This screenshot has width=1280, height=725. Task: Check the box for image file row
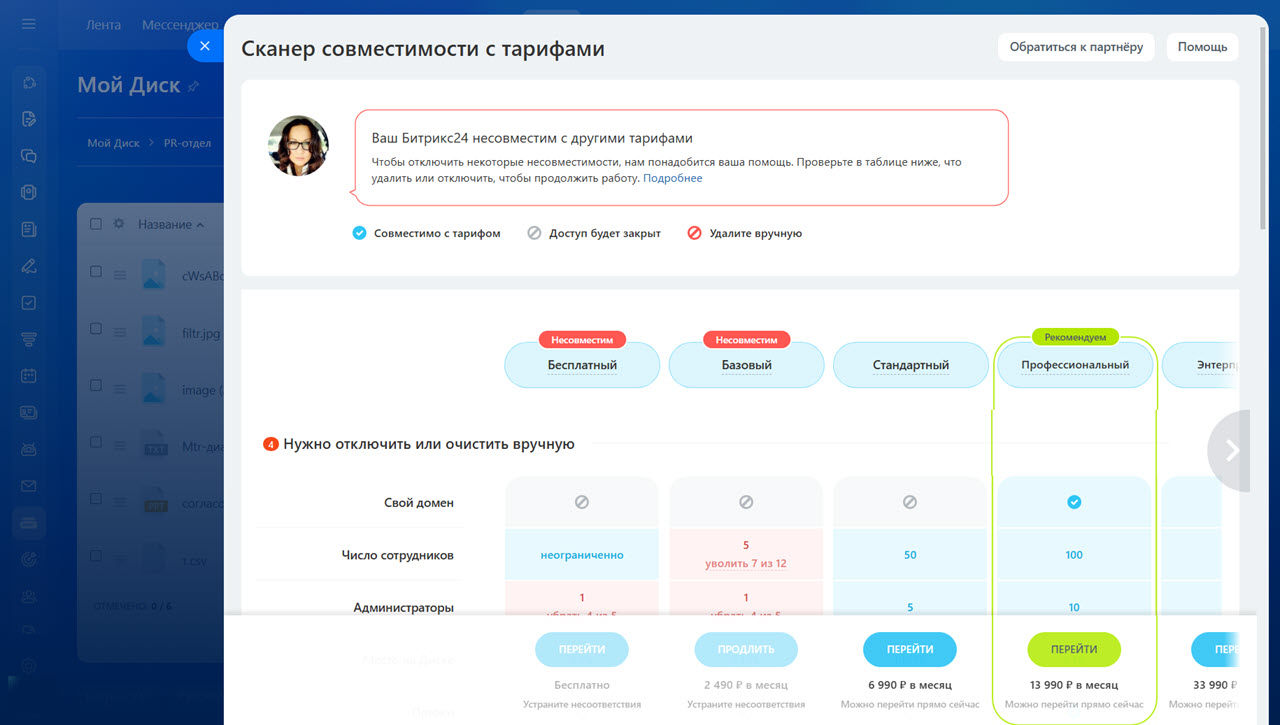click(x=96, y=385)
